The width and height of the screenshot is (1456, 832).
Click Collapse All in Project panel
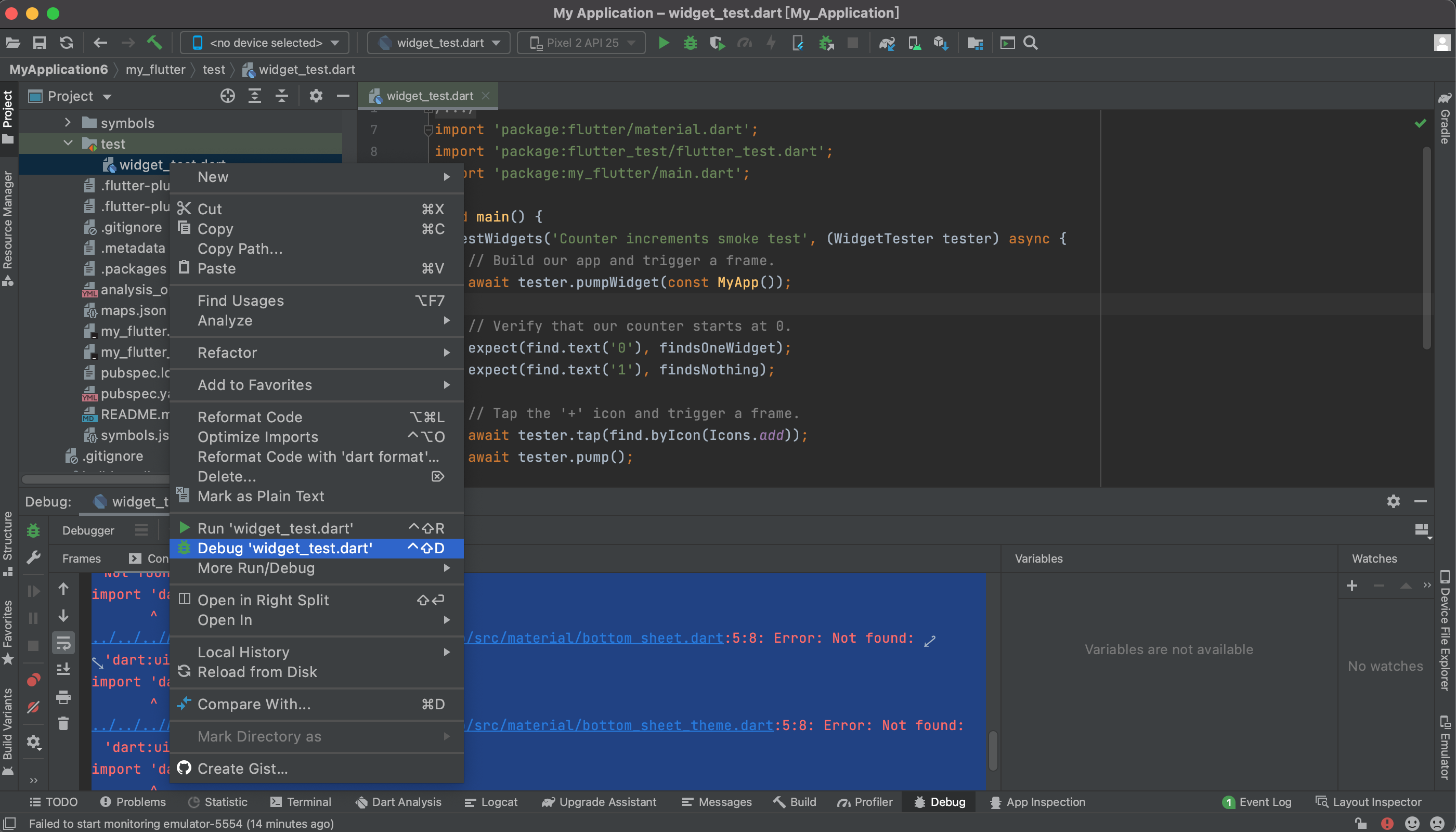(282, 96)
